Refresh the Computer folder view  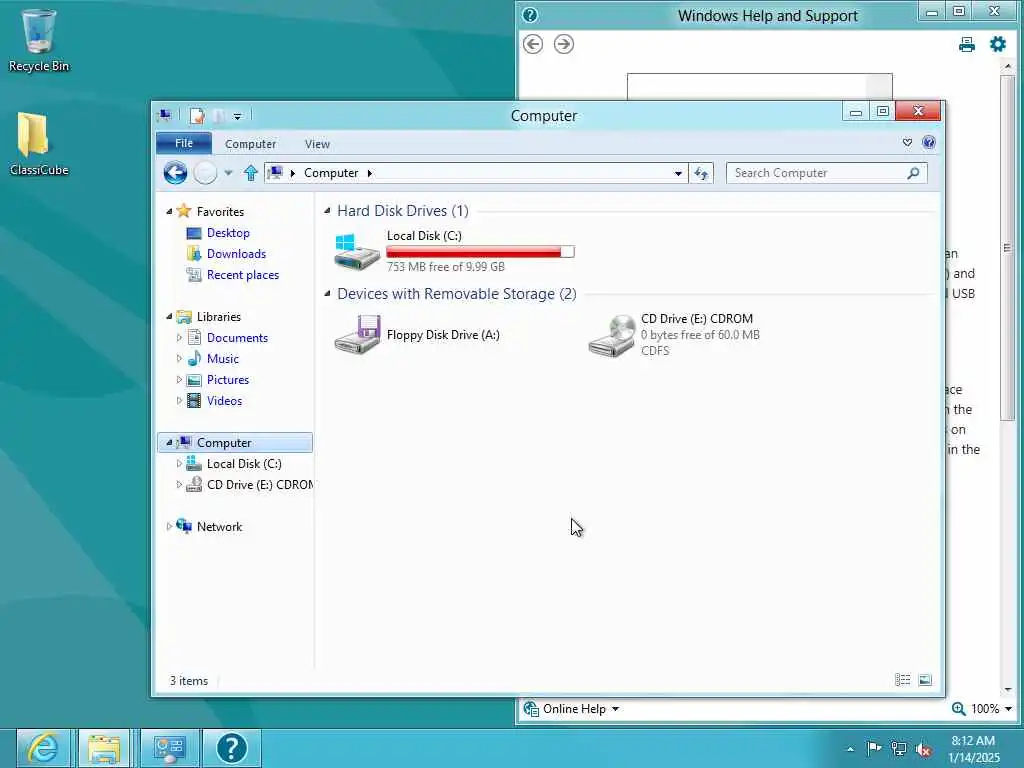(701, 173)
